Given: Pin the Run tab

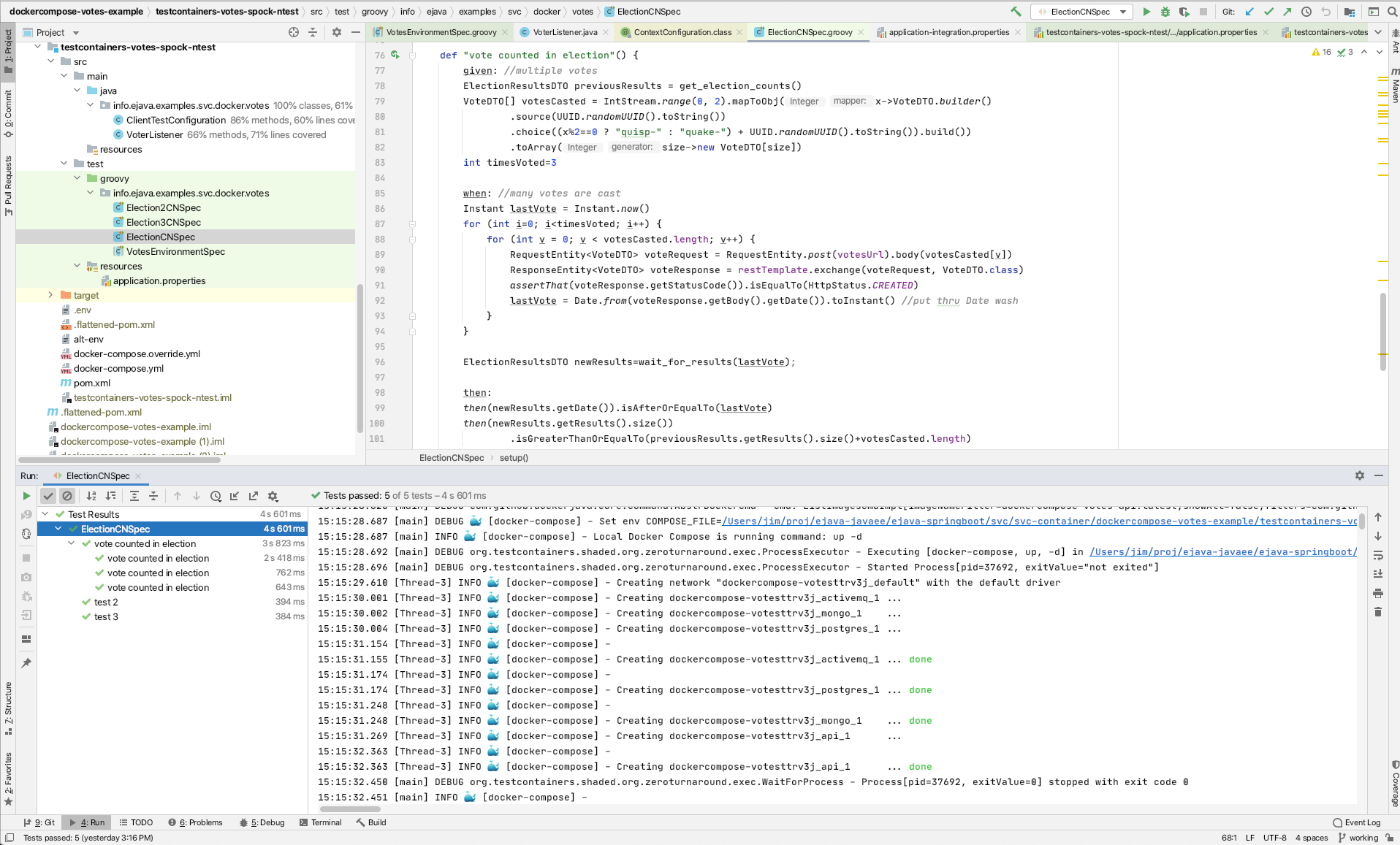Looking at the screenshot, I should click(26, 663).
